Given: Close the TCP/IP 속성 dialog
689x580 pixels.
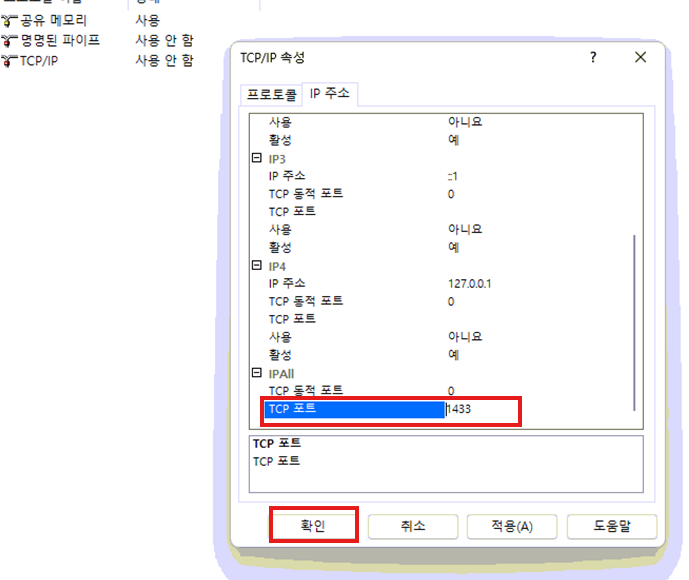Looking at the screenshot, I should click(640, 57).
